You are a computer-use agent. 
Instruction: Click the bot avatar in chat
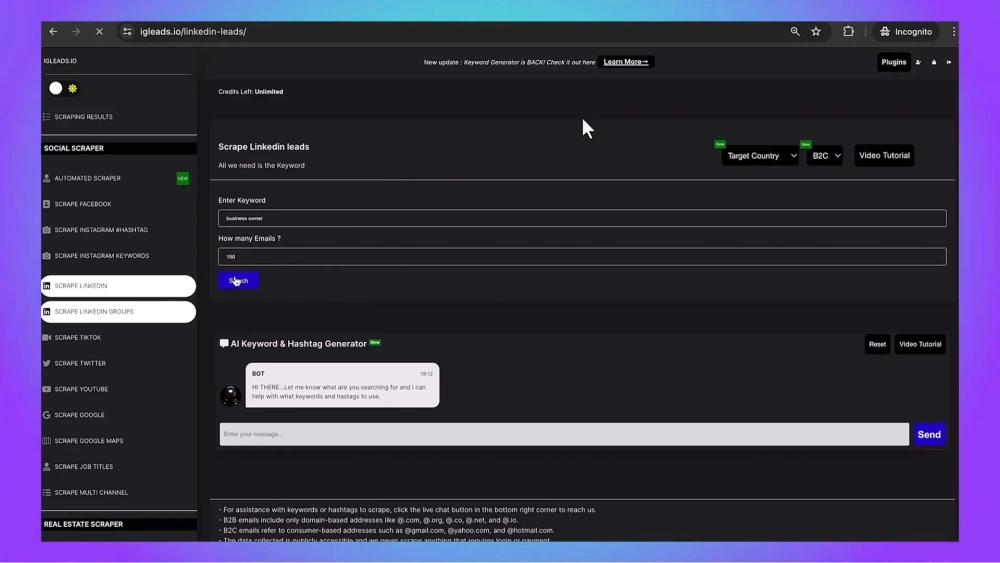(230, 395)
